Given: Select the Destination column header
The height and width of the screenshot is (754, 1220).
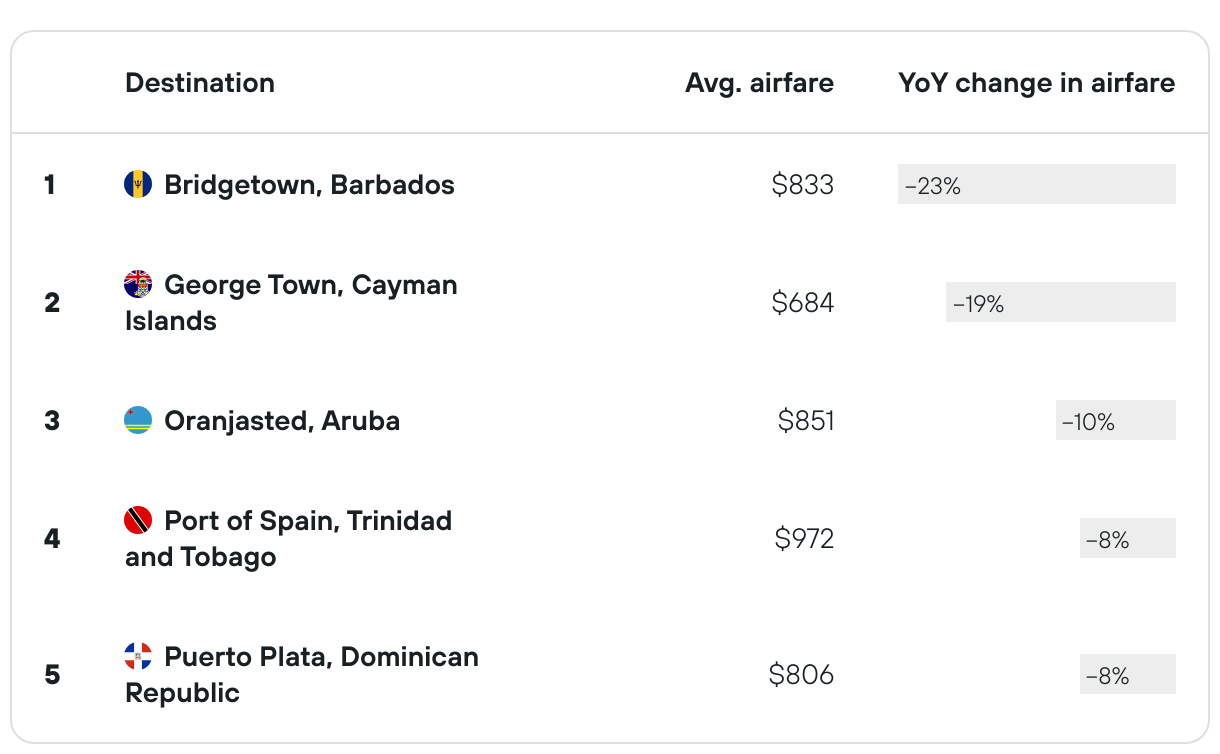Looking at the screenshot, I should 200,82.
